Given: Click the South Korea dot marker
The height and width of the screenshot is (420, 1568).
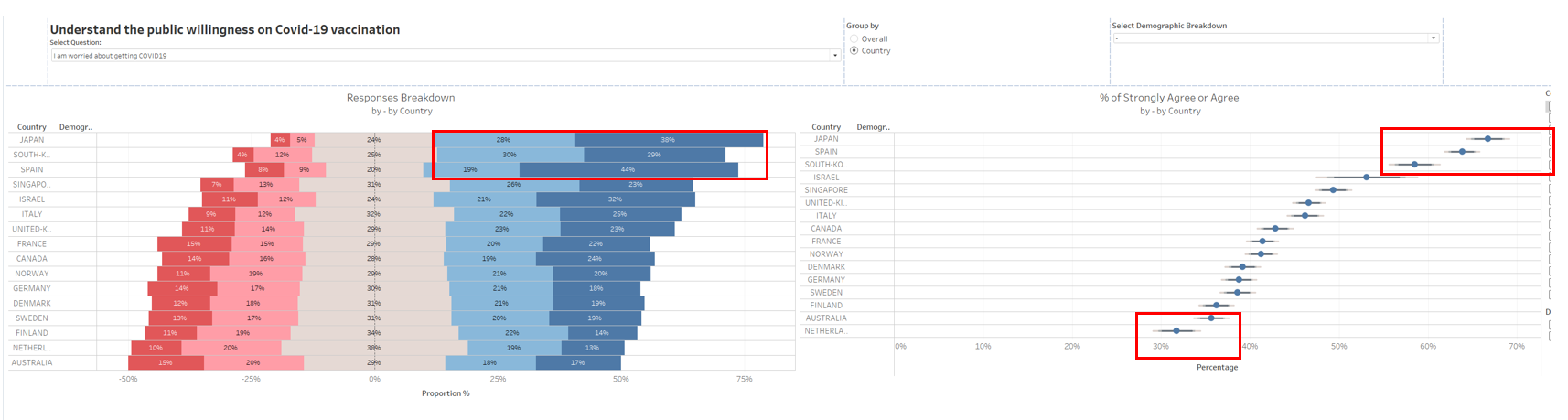Looking at the screenshot, I should 1414,165.
